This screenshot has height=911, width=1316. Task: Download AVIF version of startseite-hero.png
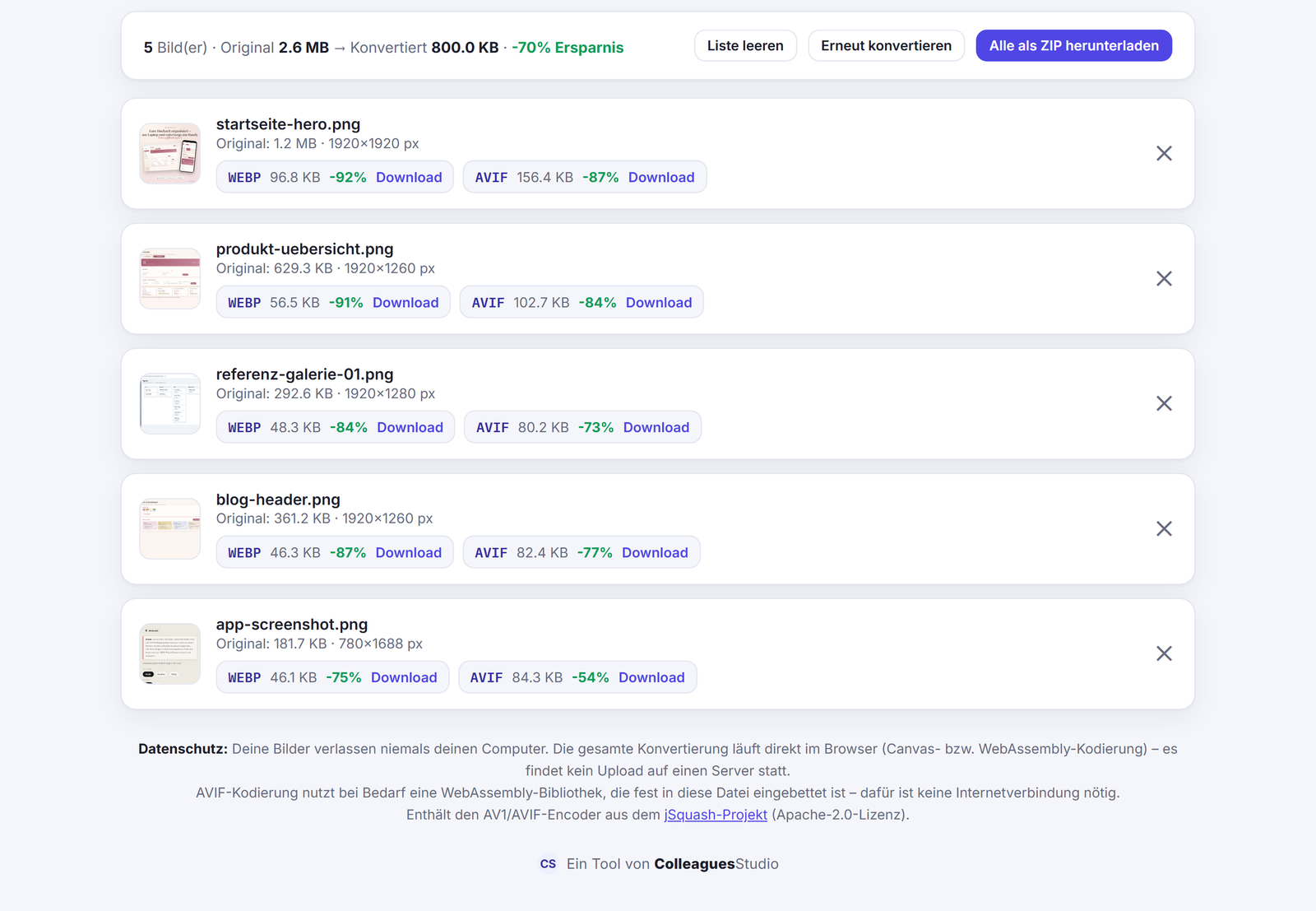[x=661, y=177]
